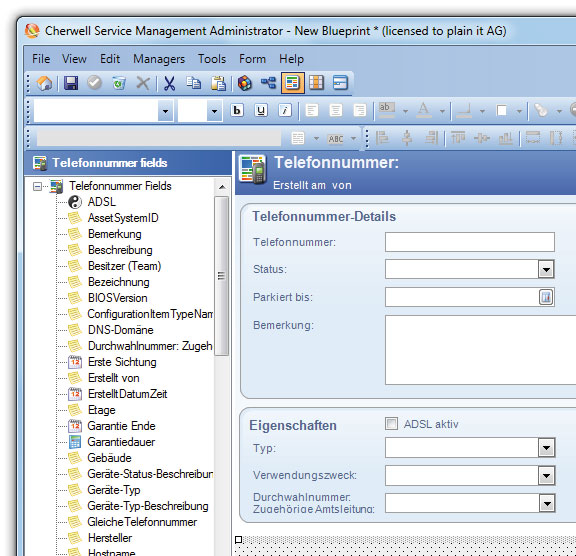Toggle underline formatting button
576x556 pixels.
pos(261,110)
